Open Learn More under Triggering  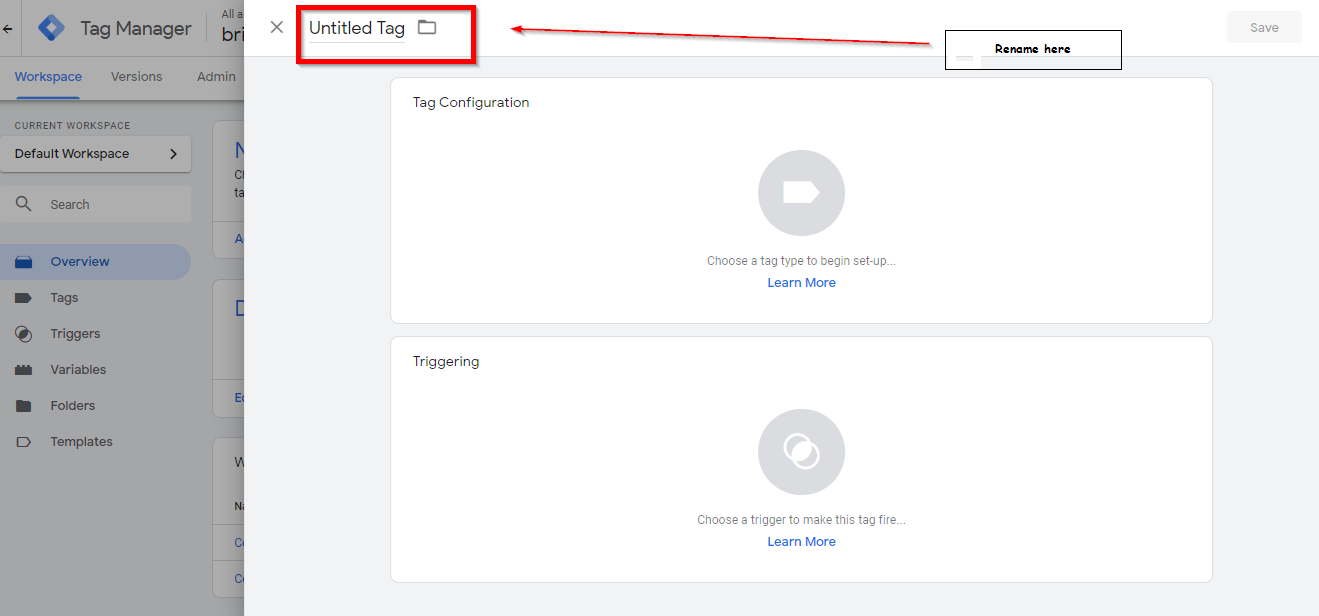(801, 541)
